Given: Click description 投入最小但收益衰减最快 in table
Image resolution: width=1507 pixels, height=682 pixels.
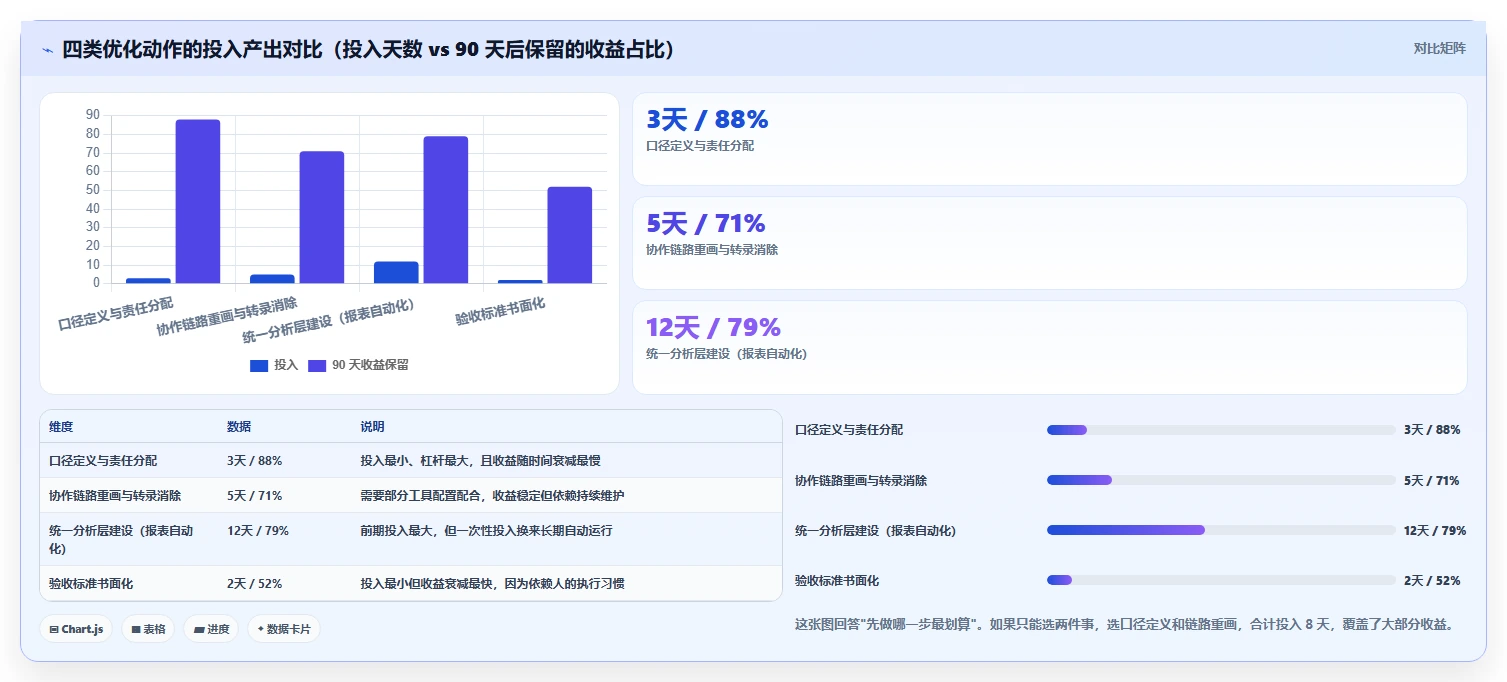Looking at the screenshot, I should [492, 583].
